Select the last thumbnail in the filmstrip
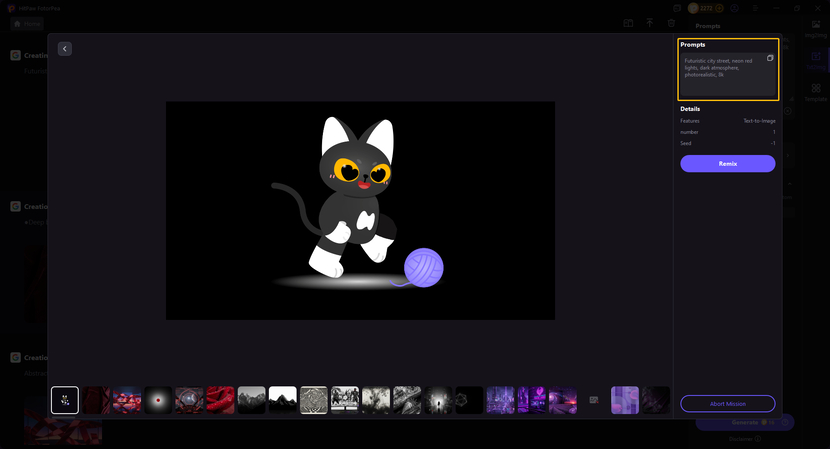 point(656,400)
